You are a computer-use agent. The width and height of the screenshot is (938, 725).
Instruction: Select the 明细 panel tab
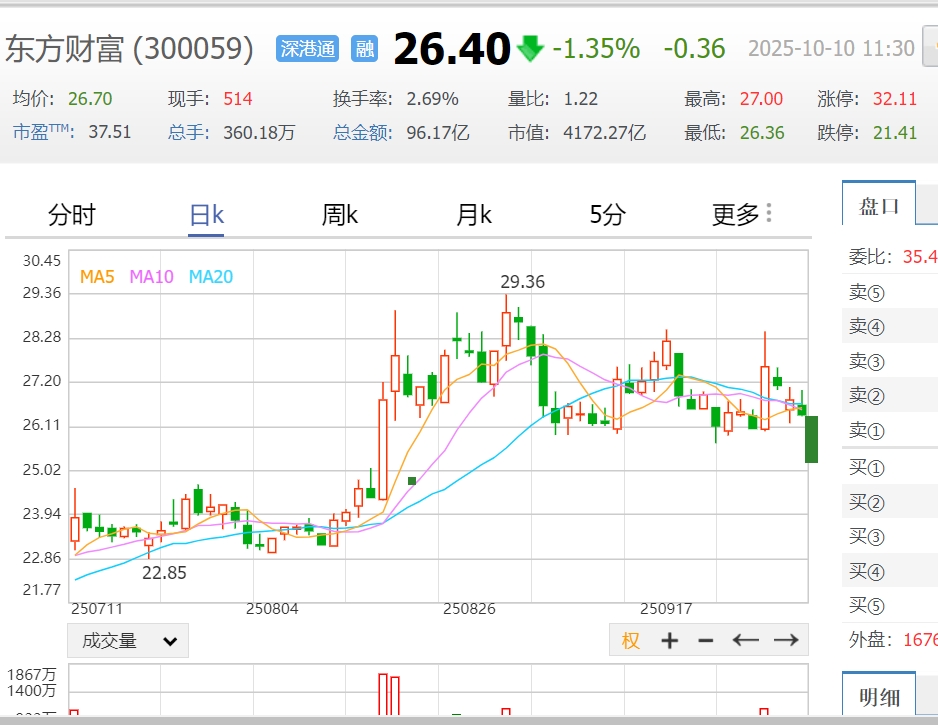tap(879, 696)
